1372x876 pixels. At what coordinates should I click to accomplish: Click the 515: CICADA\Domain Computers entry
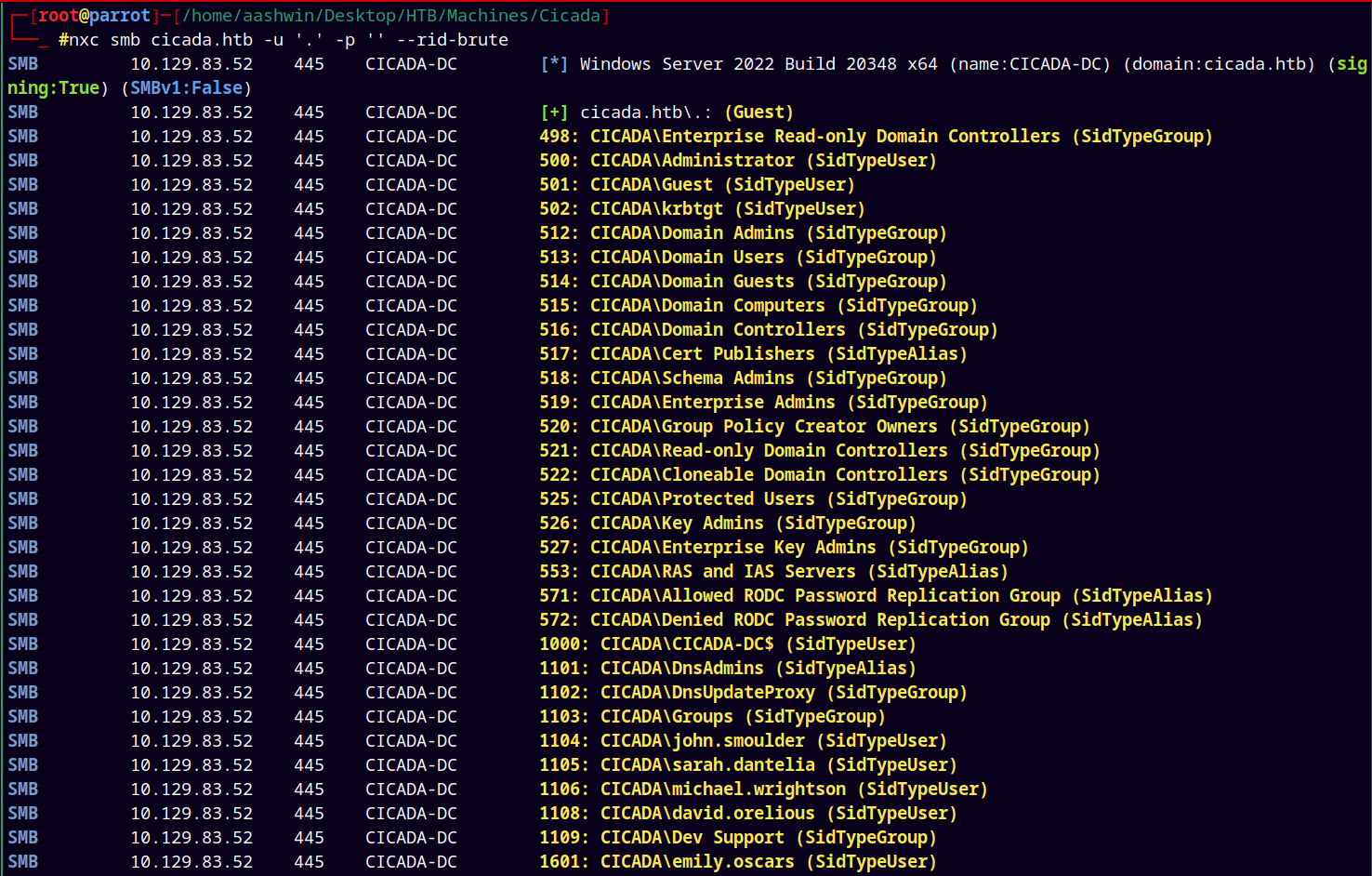(759, 306)
